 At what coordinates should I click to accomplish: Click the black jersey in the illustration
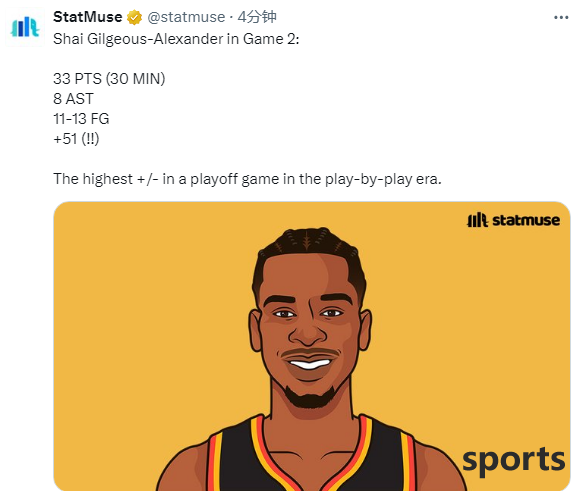click(x=311, y=459)
